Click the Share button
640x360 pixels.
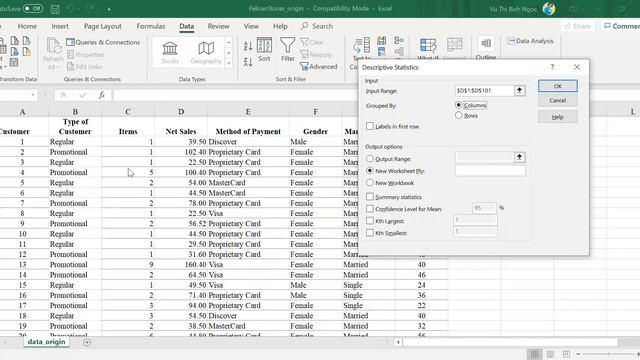577,26
